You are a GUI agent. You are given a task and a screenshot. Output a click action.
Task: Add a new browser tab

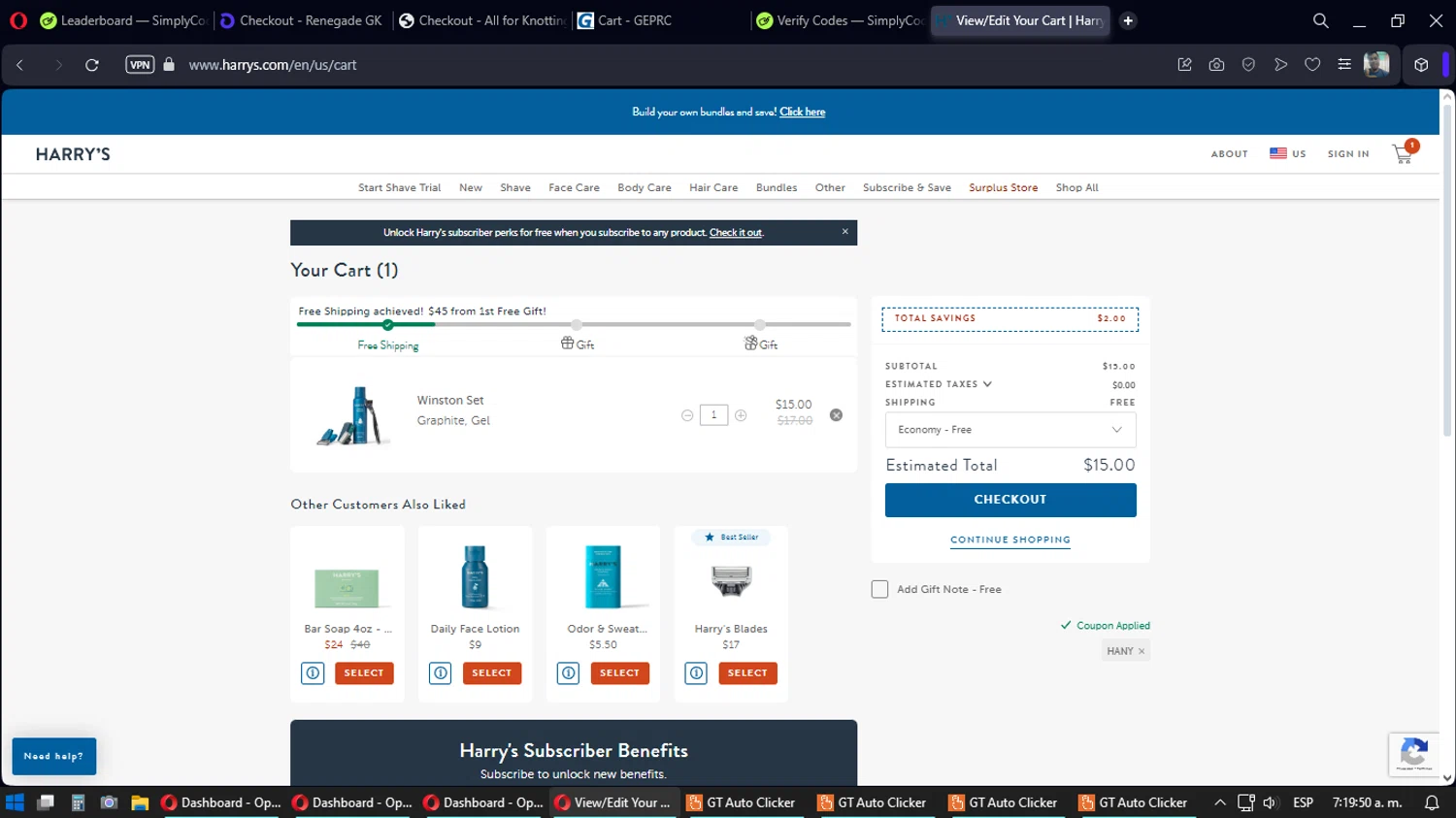(1128, 20)
